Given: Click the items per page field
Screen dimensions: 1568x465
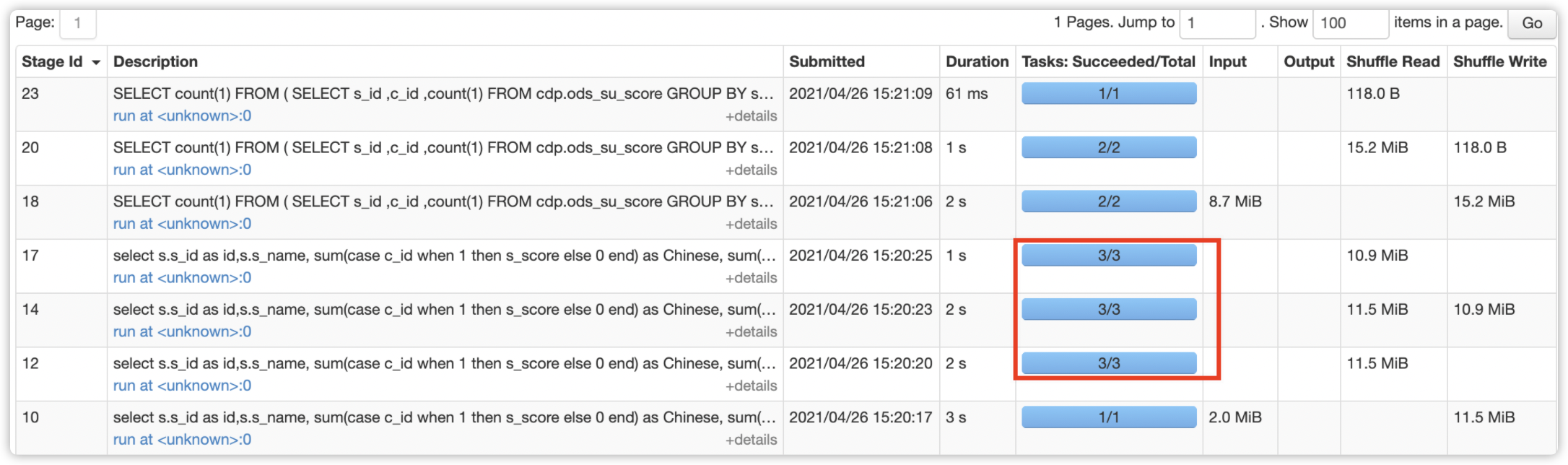Looking at the screenshot, I should click(1349, 23).
